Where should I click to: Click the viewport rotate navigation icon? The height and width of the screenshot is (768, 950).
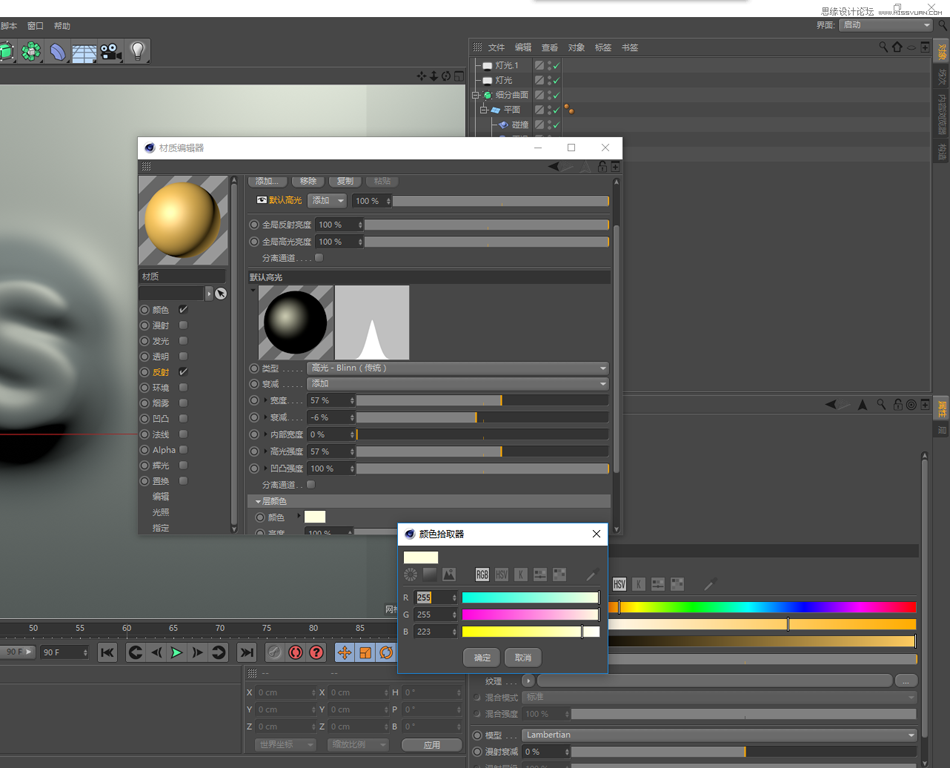point(446,76)
